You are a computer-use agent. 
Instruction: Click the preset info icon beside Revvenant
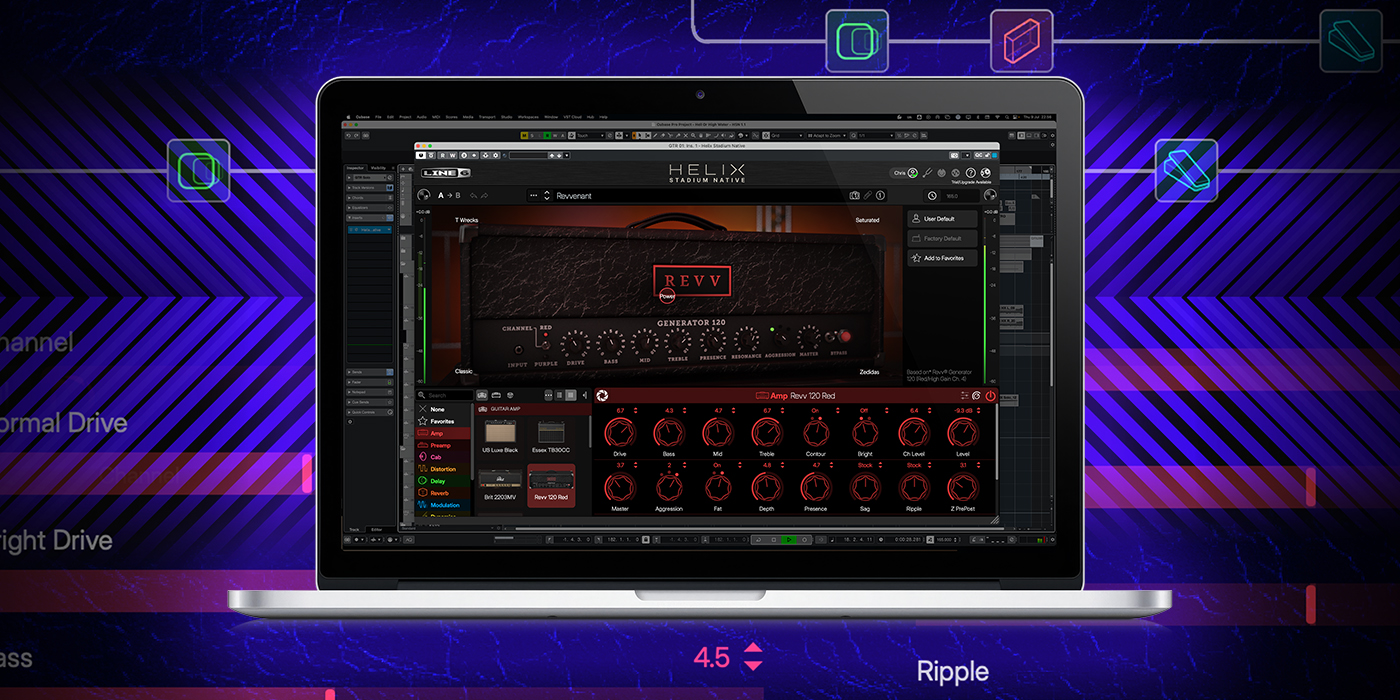(880, 195)
